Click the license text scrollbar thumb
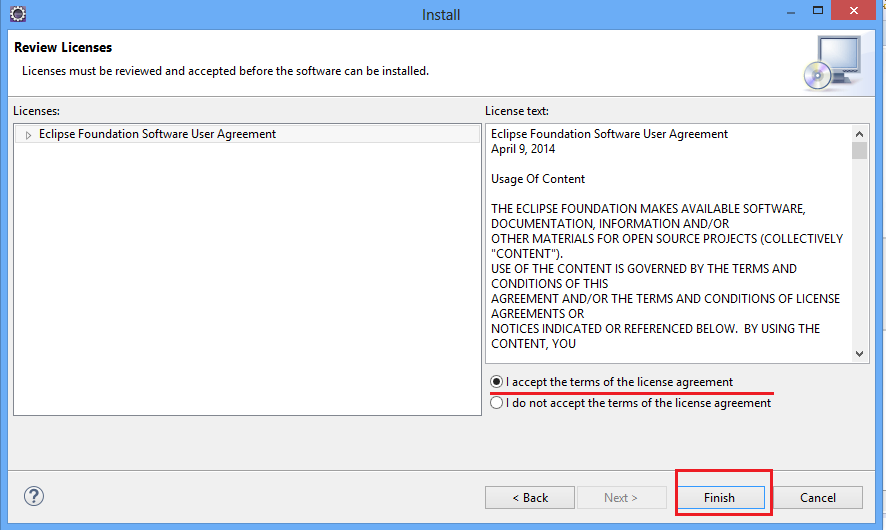The height and width of the screenshot is (530, 886). point(859,151)
